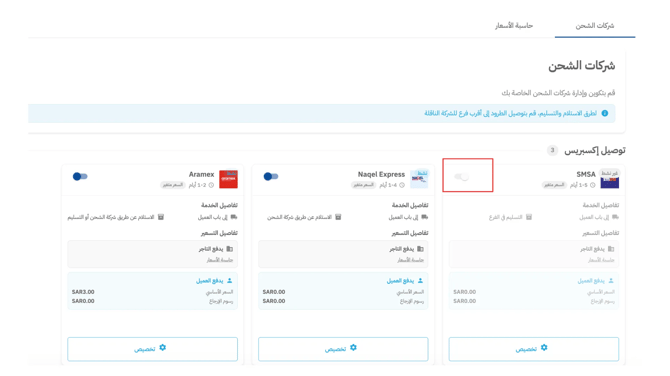Click the delivery truck icon on Naqel card
Viewport: 670px width, 376px height.
tap(424, 217)
